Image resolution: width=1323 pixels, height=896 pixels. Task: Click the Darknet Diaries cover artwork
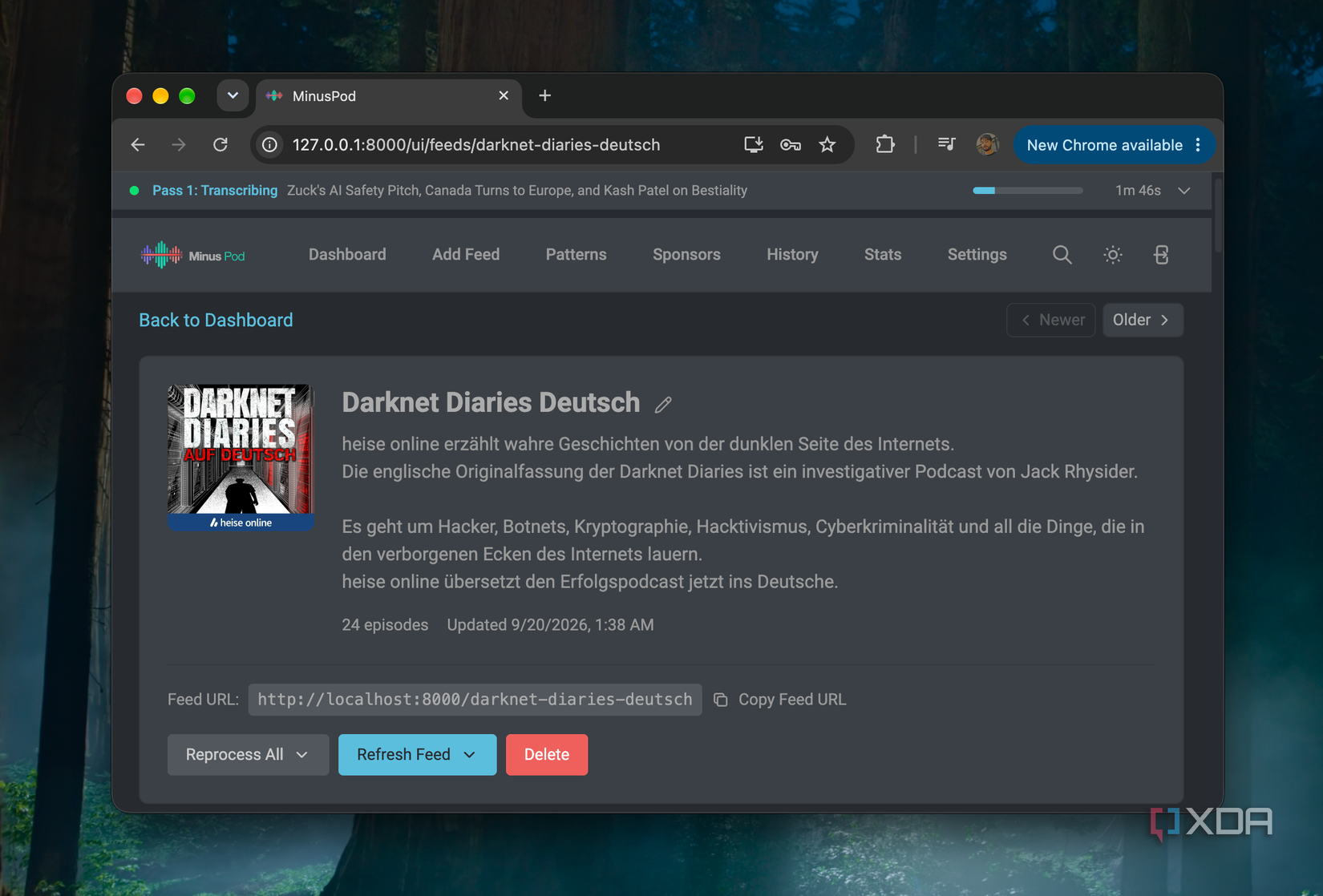click(241, 458)
